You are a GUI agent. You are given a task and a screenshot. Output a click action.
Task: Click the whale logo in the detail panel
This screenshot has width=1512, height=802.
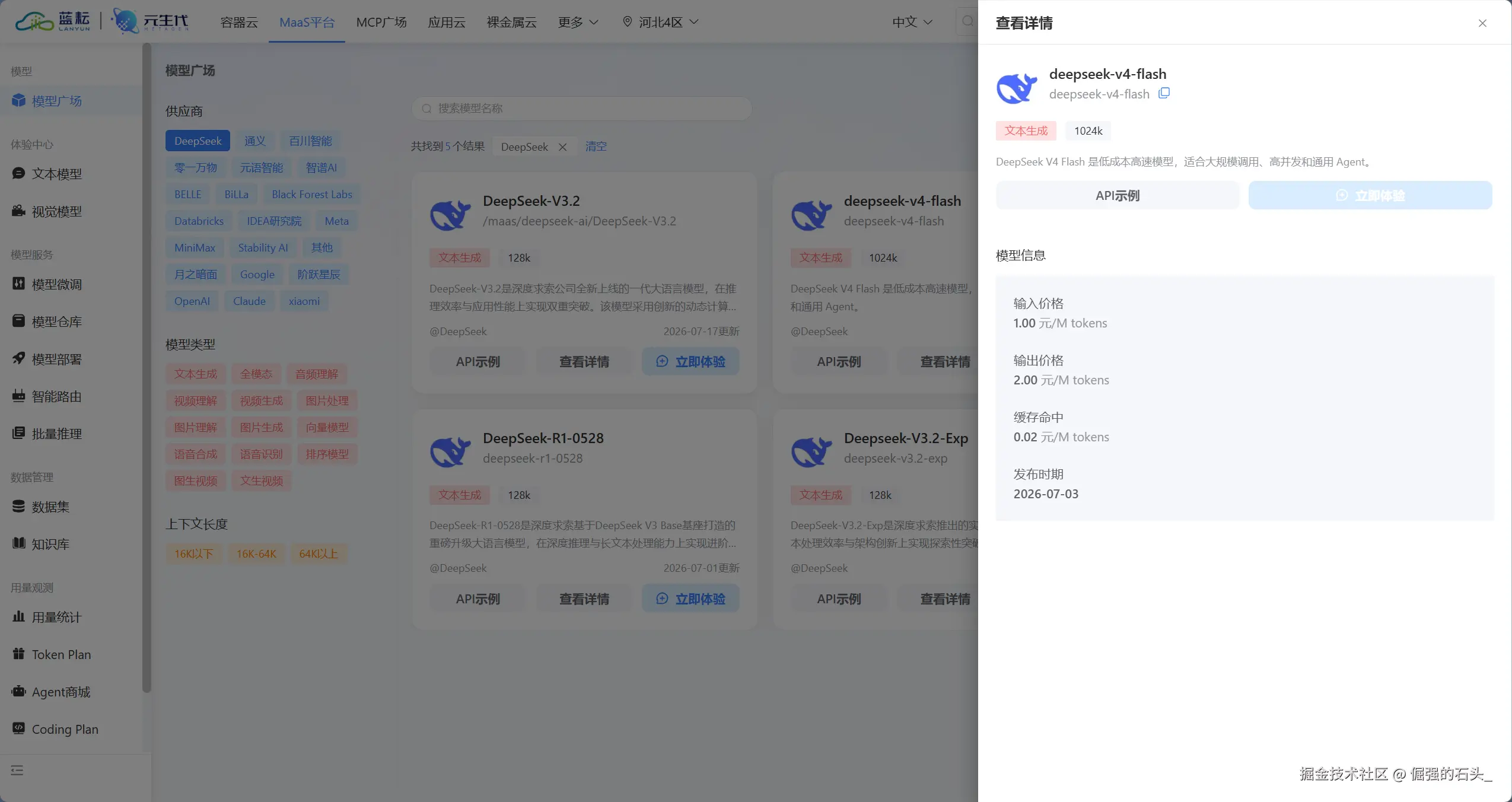[1017, 88]
